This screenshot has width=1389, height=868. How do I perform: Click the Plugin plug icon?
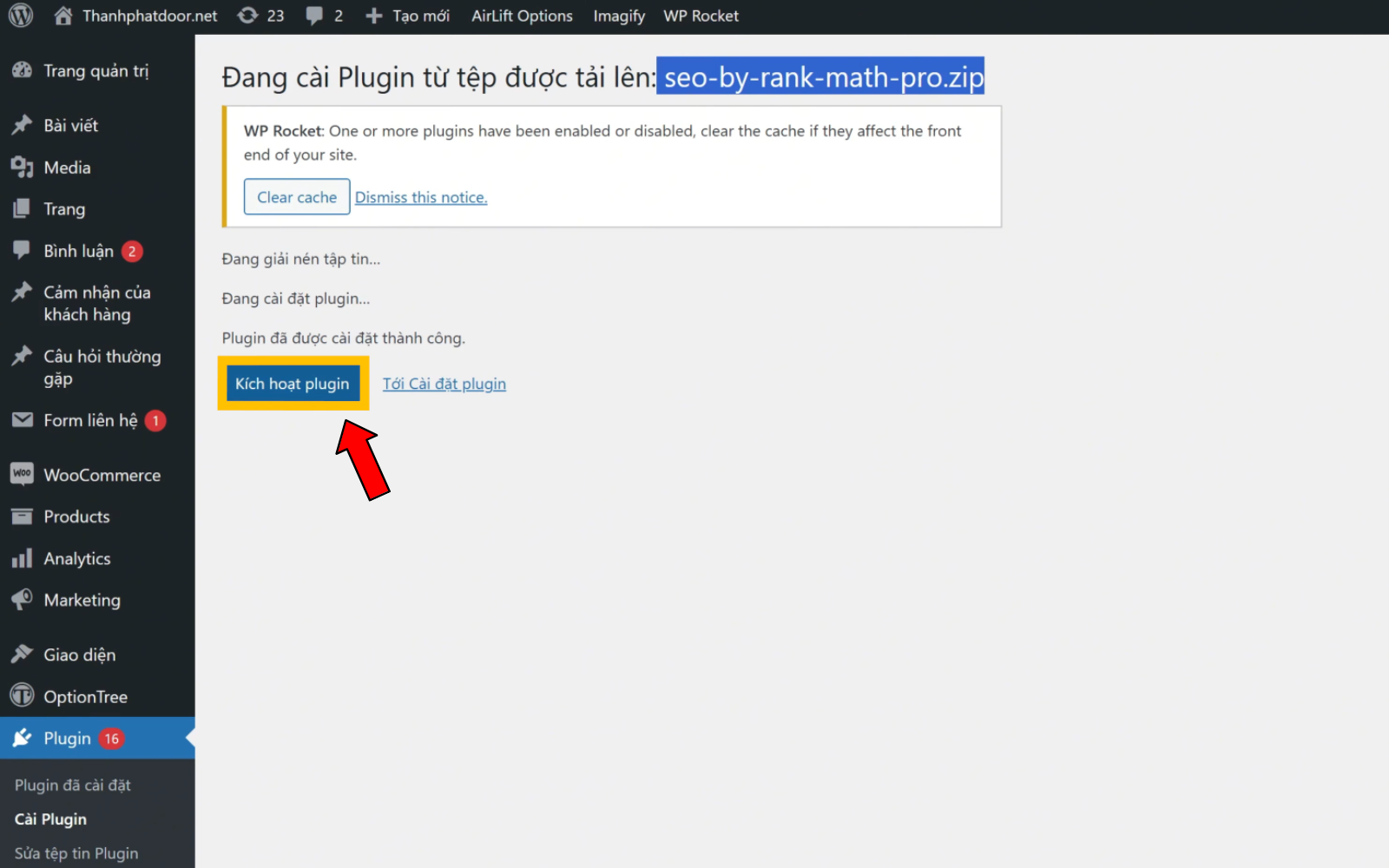click(22, 738)
